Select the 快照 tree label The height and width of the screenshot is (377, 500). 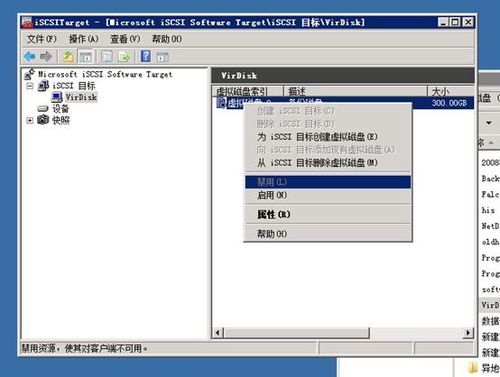(61, 120)
